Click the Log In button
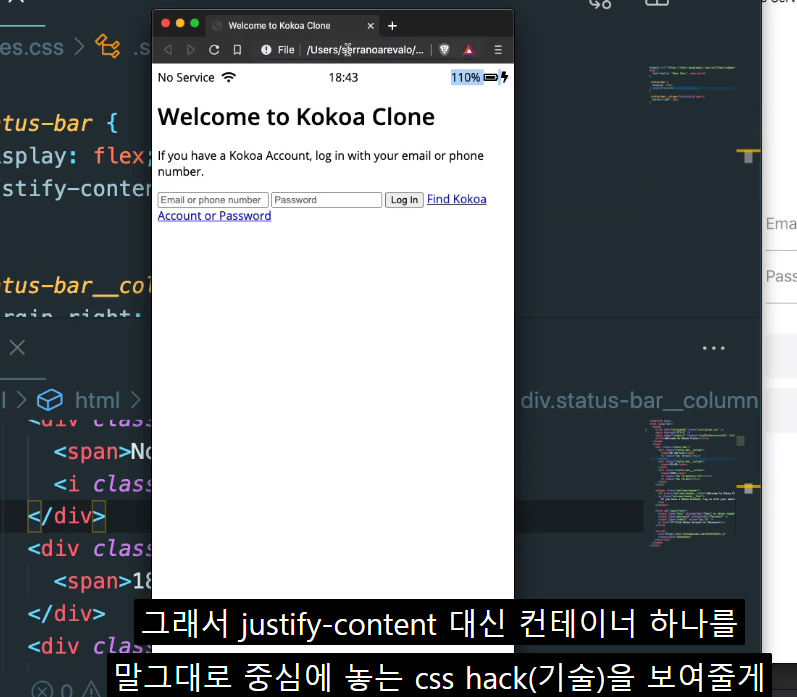797x697 pixels. 404,200
